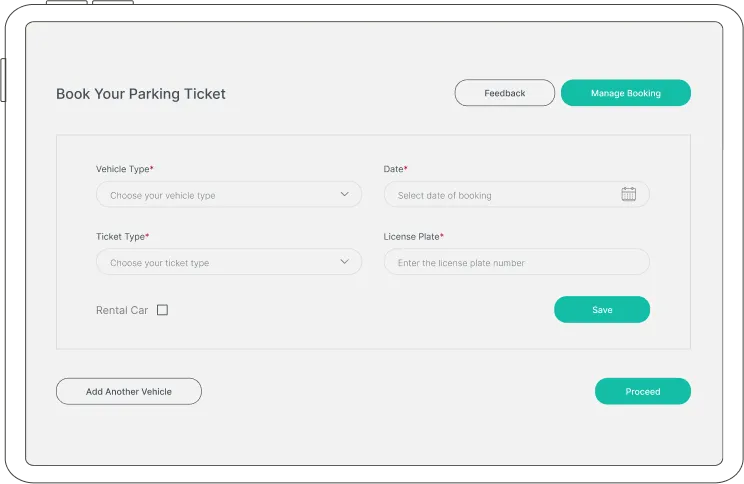Expand the Vehicle Type dropdown arrow
The image size is (744, 484).
coord(344,194)
